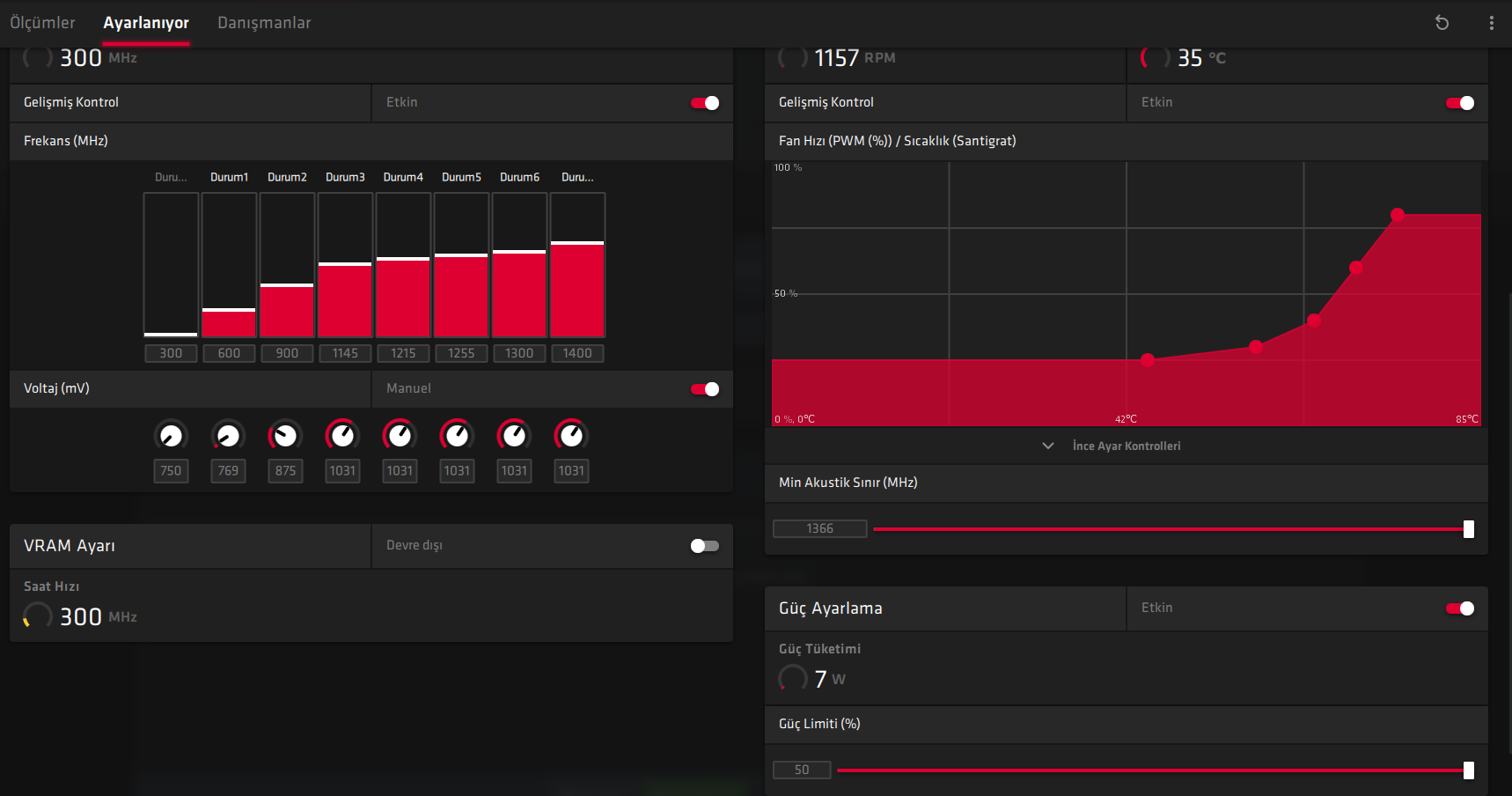Click the 35 °C temperature readout
This screenshot has width=1512, height=796.
click(x=1201, y=58)
